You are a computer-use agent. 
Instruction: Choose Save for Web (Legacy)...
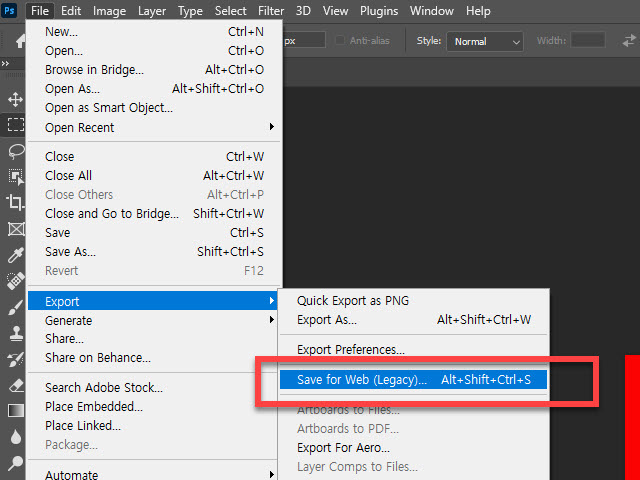[413, 380]
